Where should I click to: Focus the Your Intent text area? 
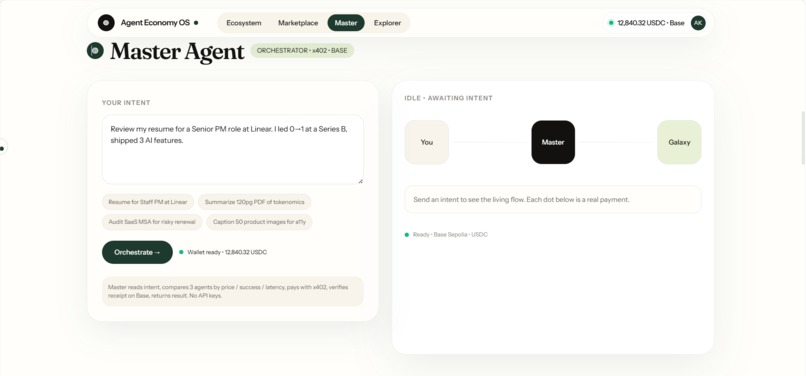tap(233, 150)
